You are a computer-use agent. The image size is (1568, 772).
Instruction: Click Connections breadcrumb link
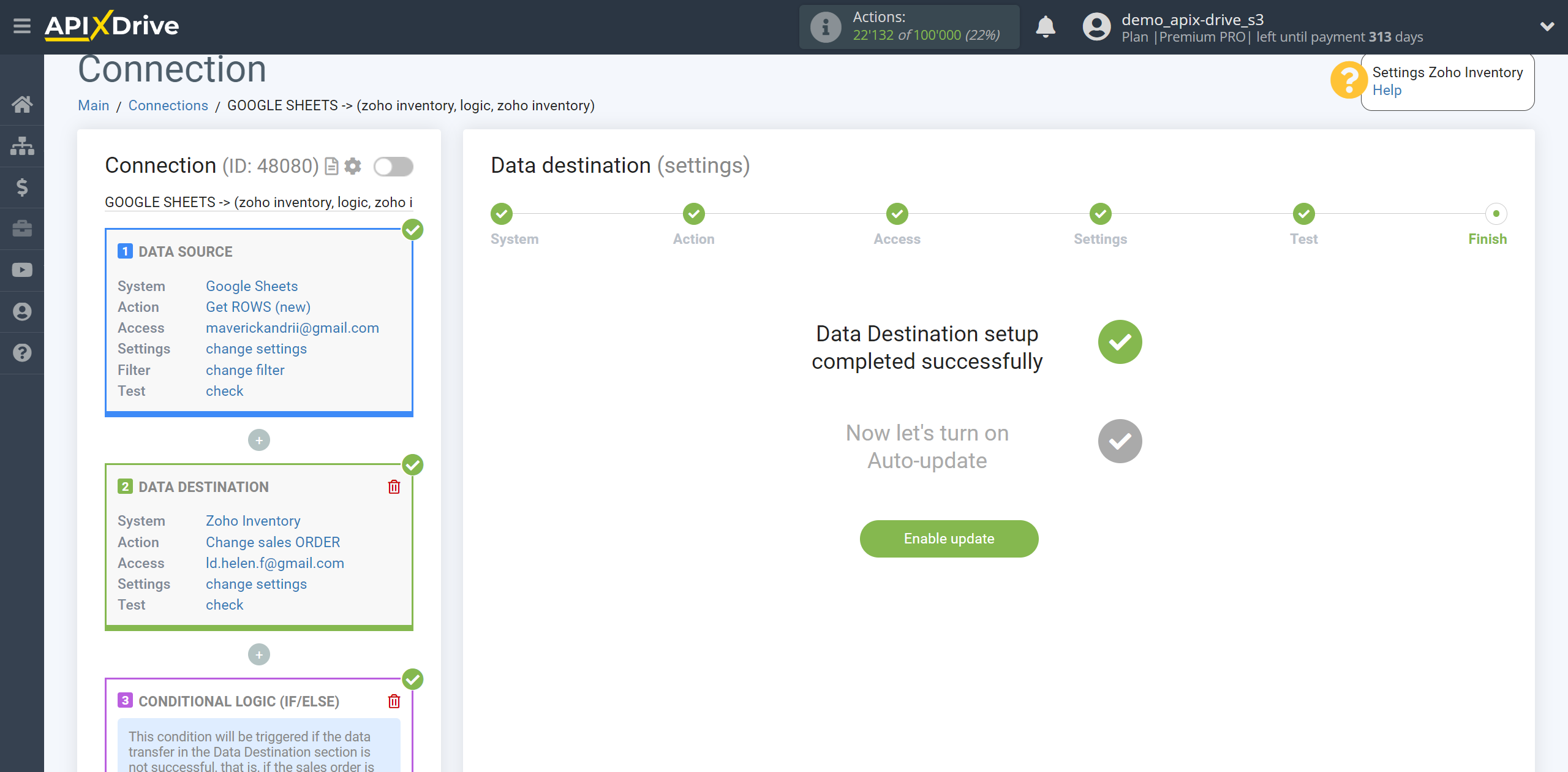tap(168, 105)
